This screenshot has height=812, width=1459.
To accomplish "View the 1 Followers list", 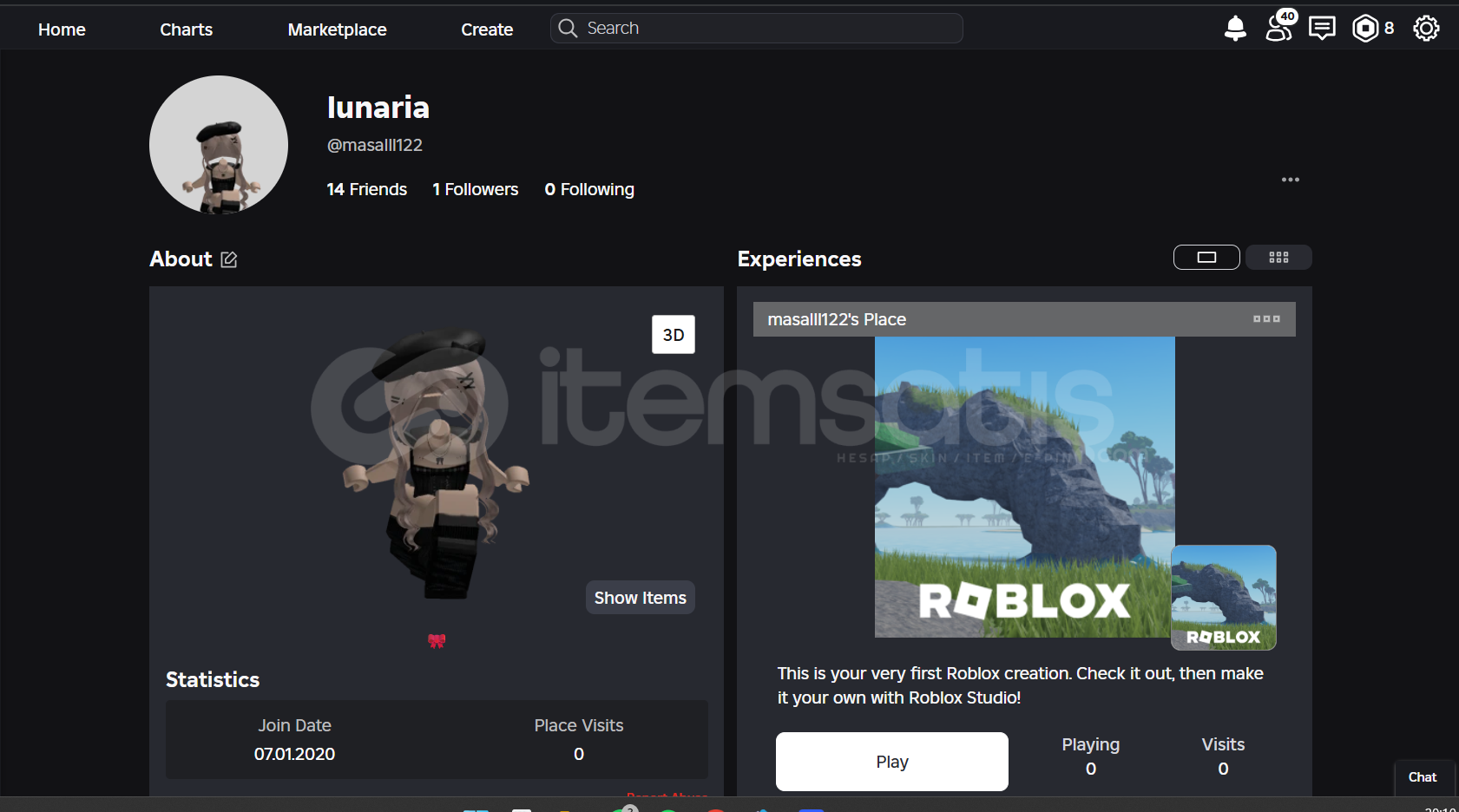I will 475,189.
